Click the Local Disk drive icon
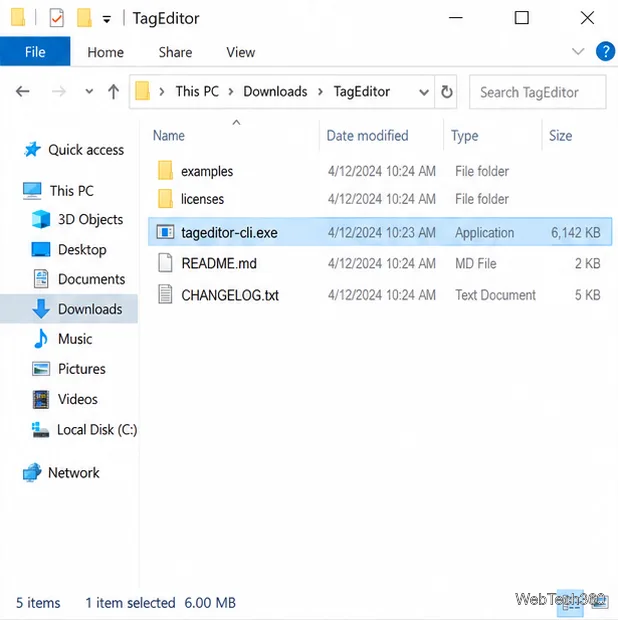This screenshot has width=618, height=620. pos(40,430)
